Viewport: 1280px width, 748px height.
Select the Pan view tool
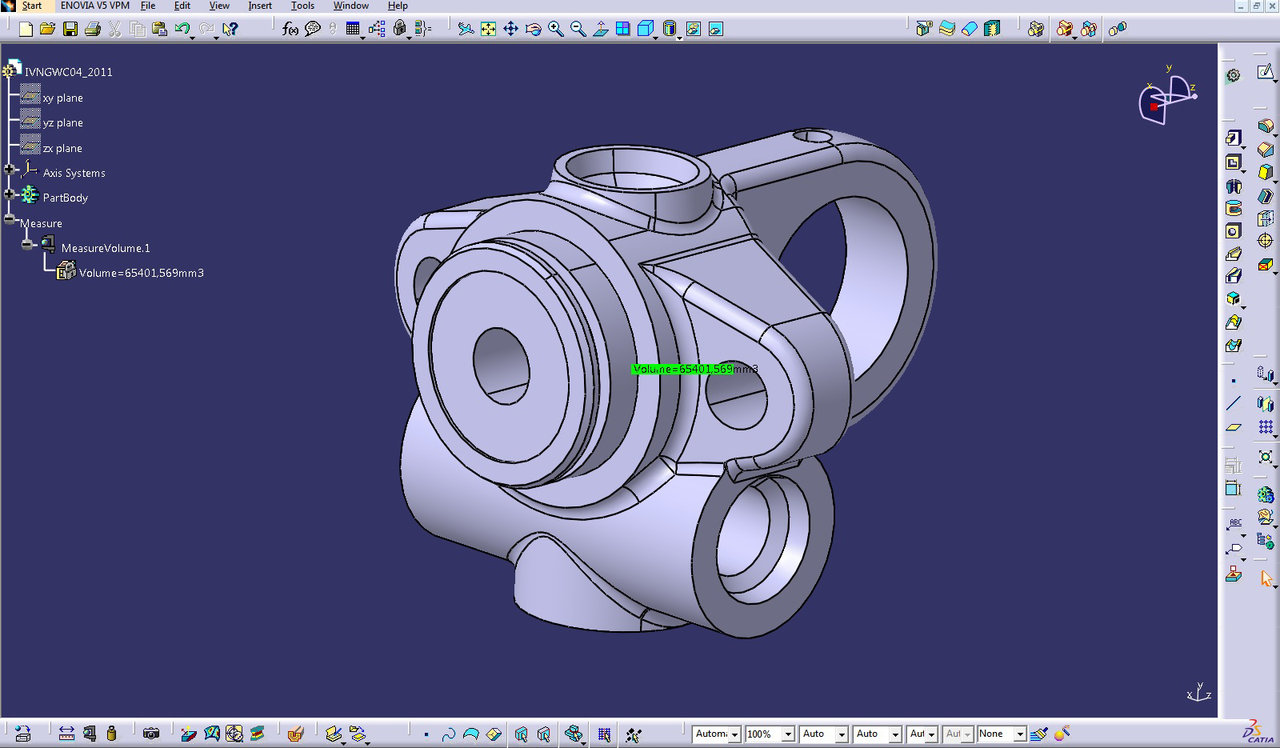click(x=510, y=29)
